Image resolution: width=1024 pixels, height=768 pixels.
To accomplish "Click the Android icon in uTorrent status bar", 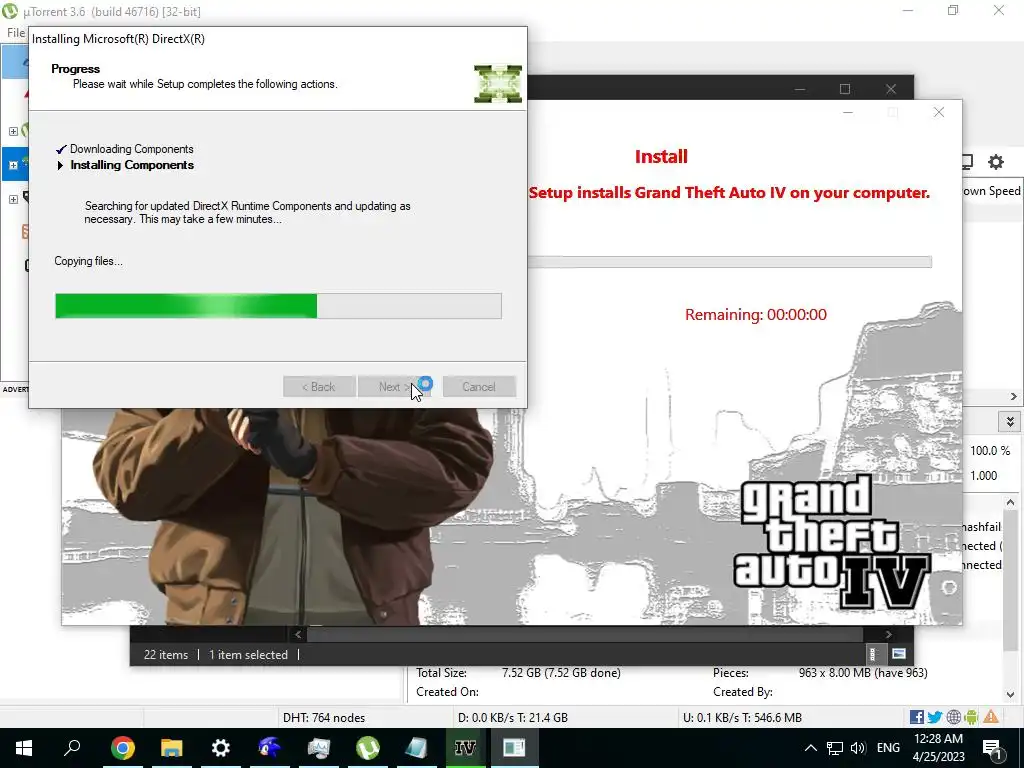I will [x=972, y=717].
